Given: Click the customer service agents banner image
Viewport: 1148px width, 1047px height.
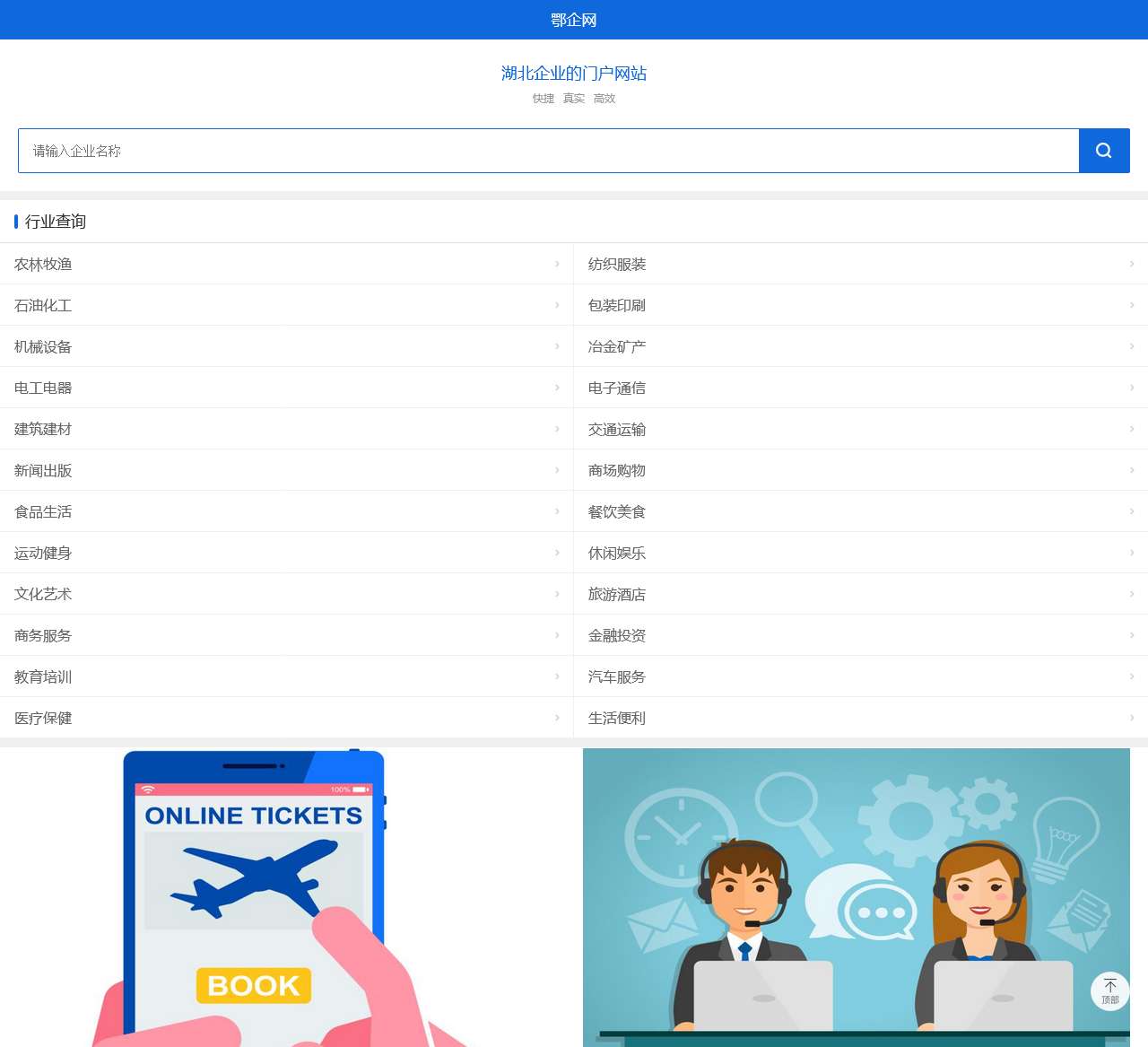Looking at the screenshot, I should [856, 897].
